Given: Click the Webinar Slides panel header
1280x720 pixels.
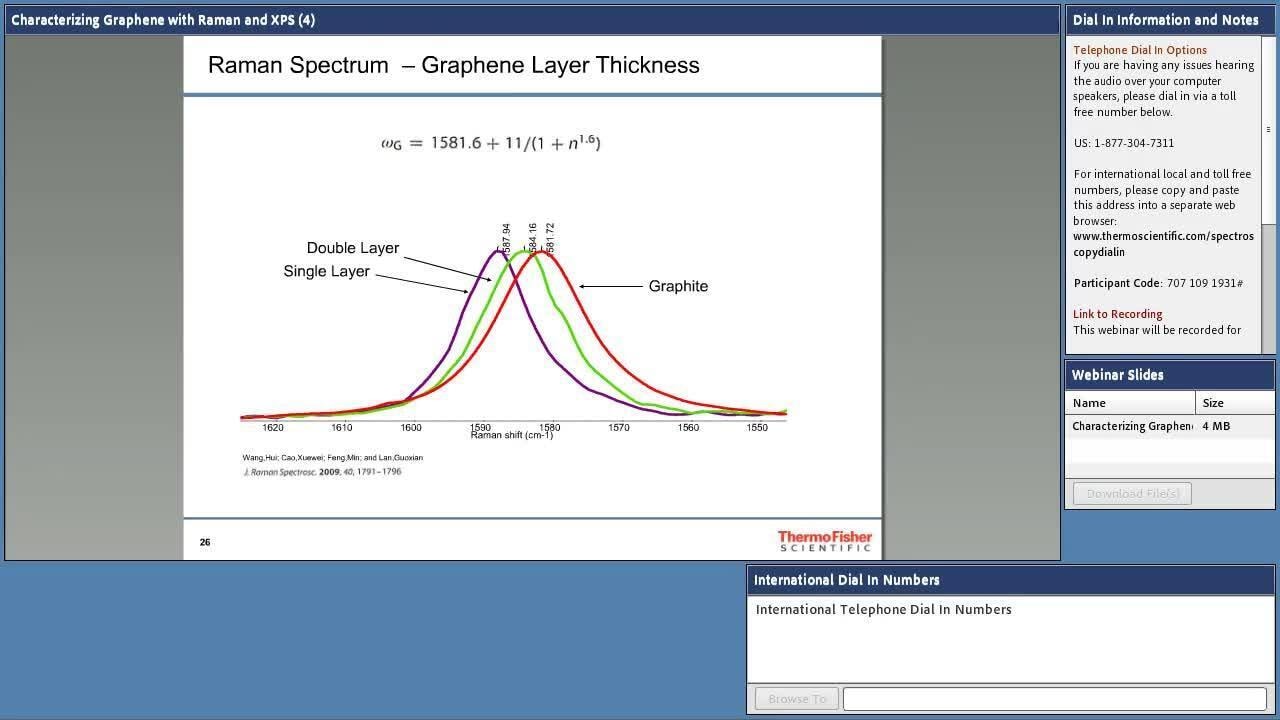Looking at the screenshot, I should [1117, 375].
